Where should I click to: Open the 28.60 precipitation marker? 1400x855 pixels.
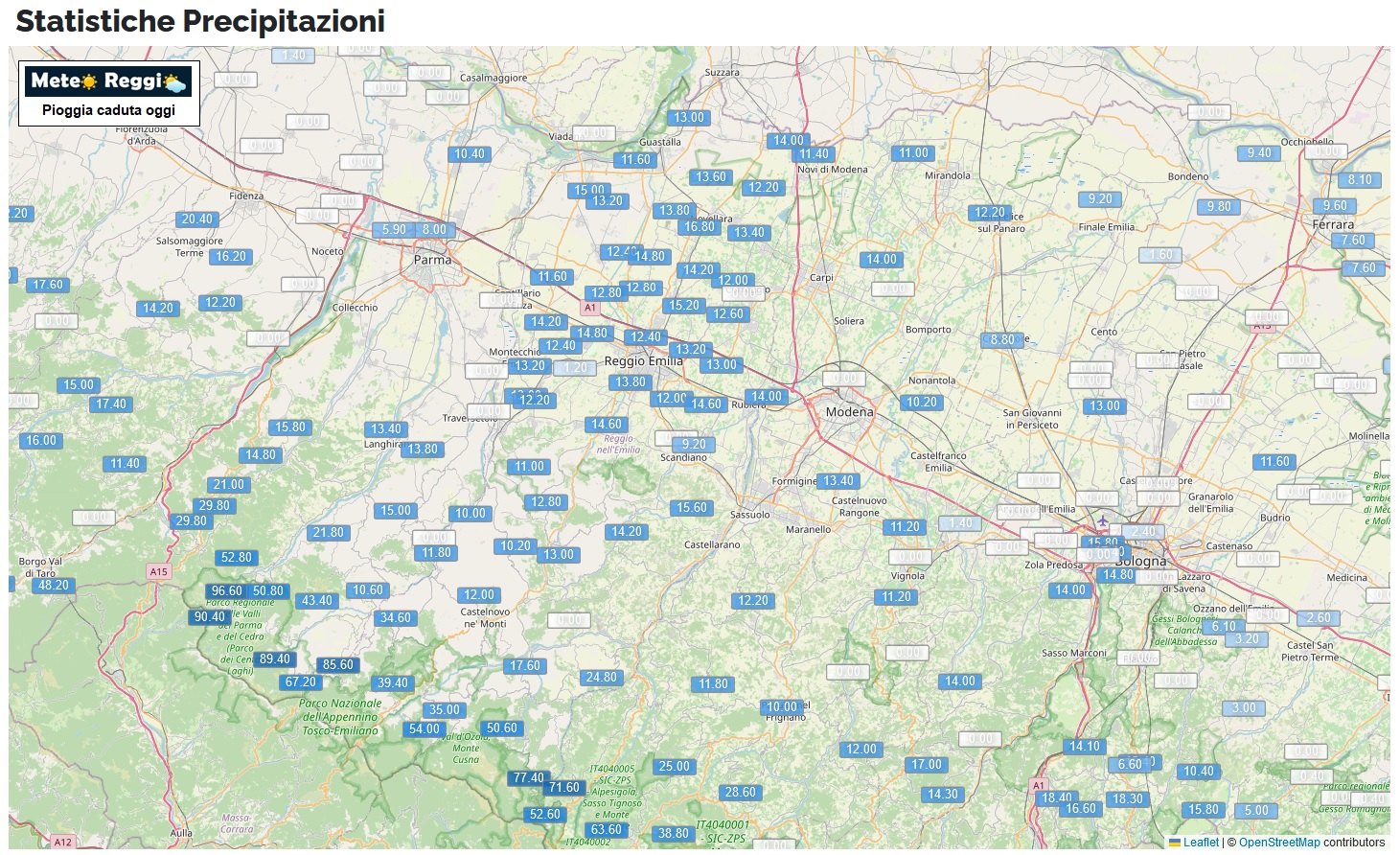[x=741, y=793]
